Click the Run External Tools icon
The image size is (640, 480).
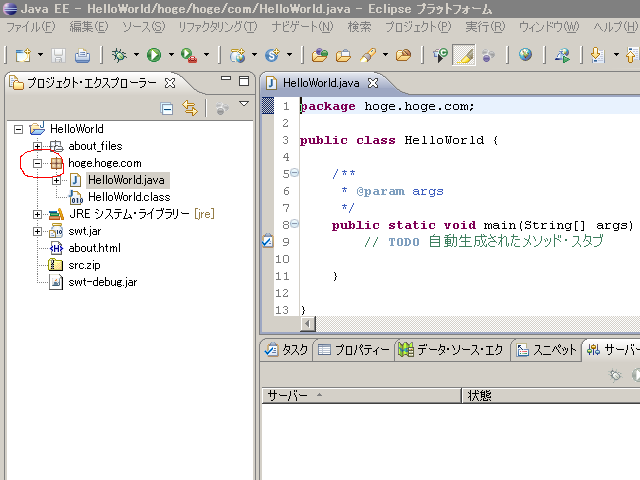point(189,55)
